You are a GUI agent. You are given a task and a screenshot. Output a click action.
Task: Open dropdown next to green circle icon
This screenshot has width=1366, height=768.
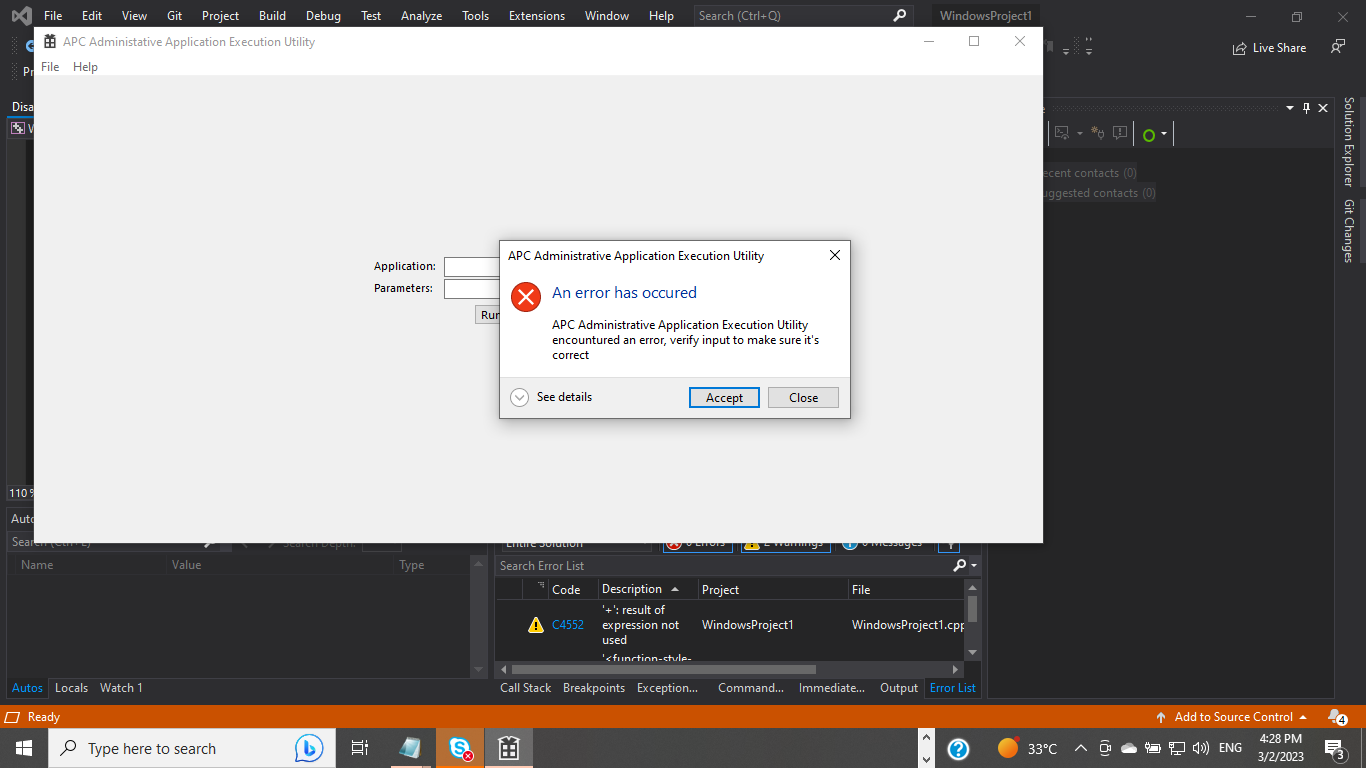point(1164,134)
